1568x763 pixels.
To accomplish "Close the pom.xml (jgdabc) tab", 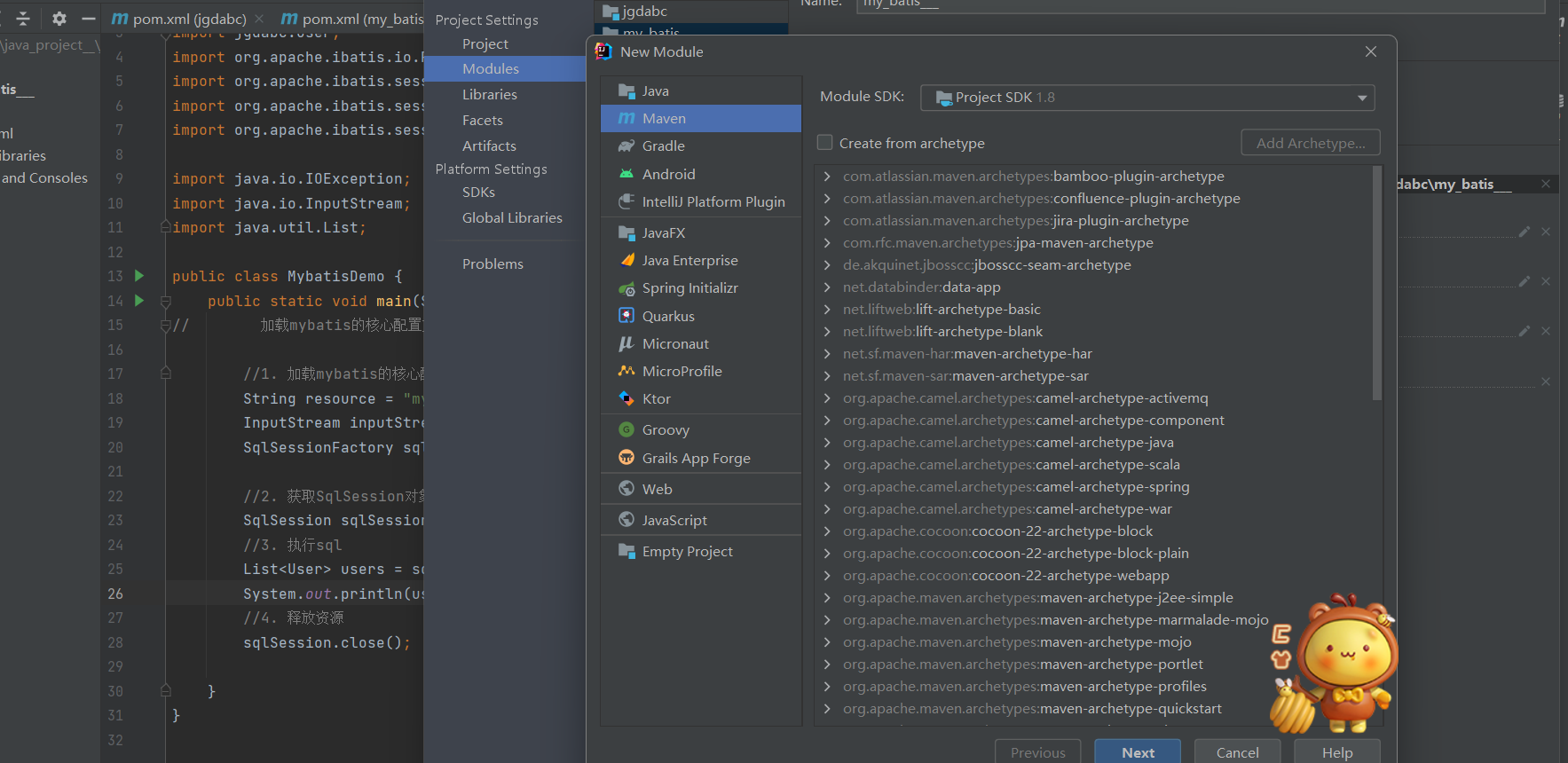I will point(259,19).
